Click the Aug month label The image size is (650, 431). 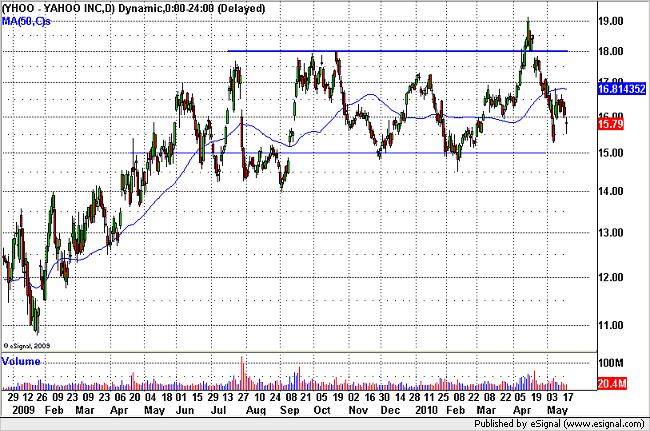(256, 410)
